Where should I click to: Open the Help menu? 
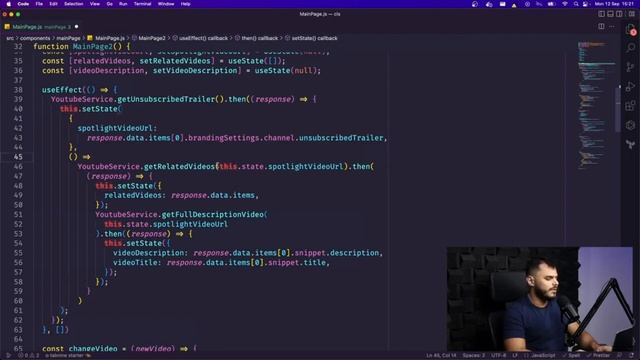pyautogui.click(x=185, y=4)
